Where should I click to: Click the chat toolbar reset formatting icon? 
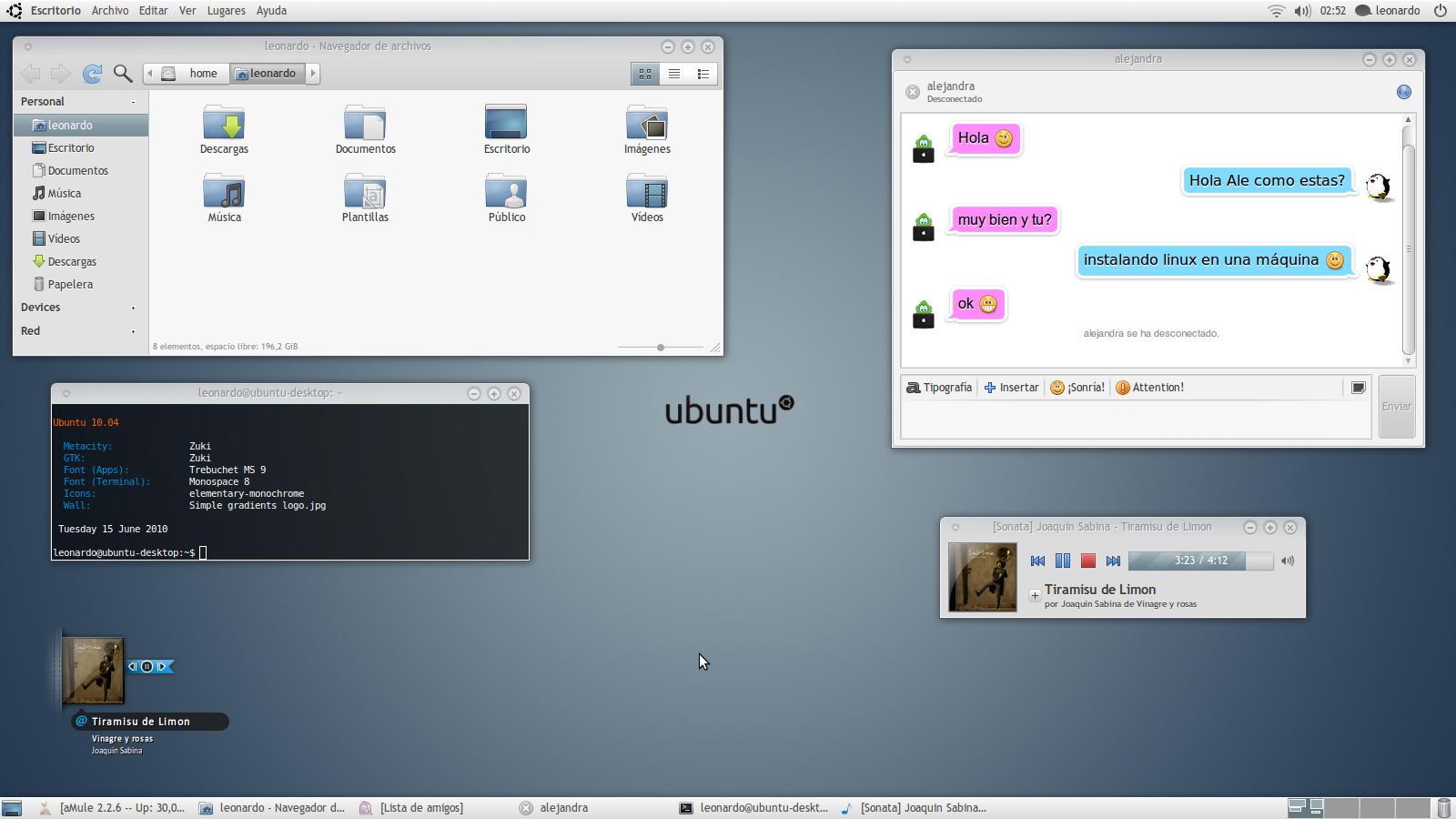1358,388
